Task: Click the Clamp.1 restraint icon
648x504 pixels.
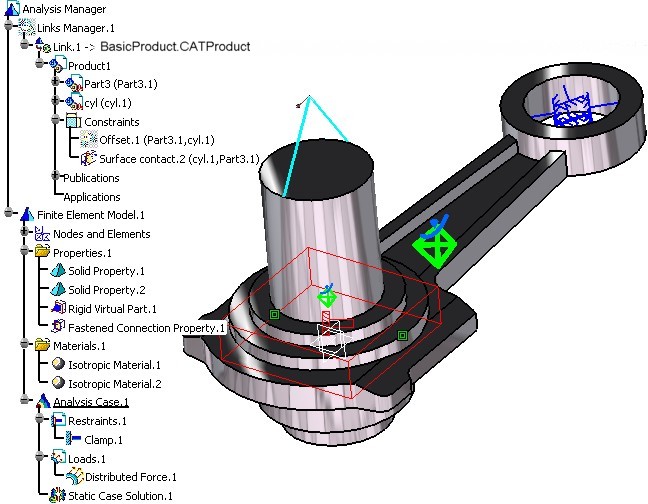Action: coord(74,439)
